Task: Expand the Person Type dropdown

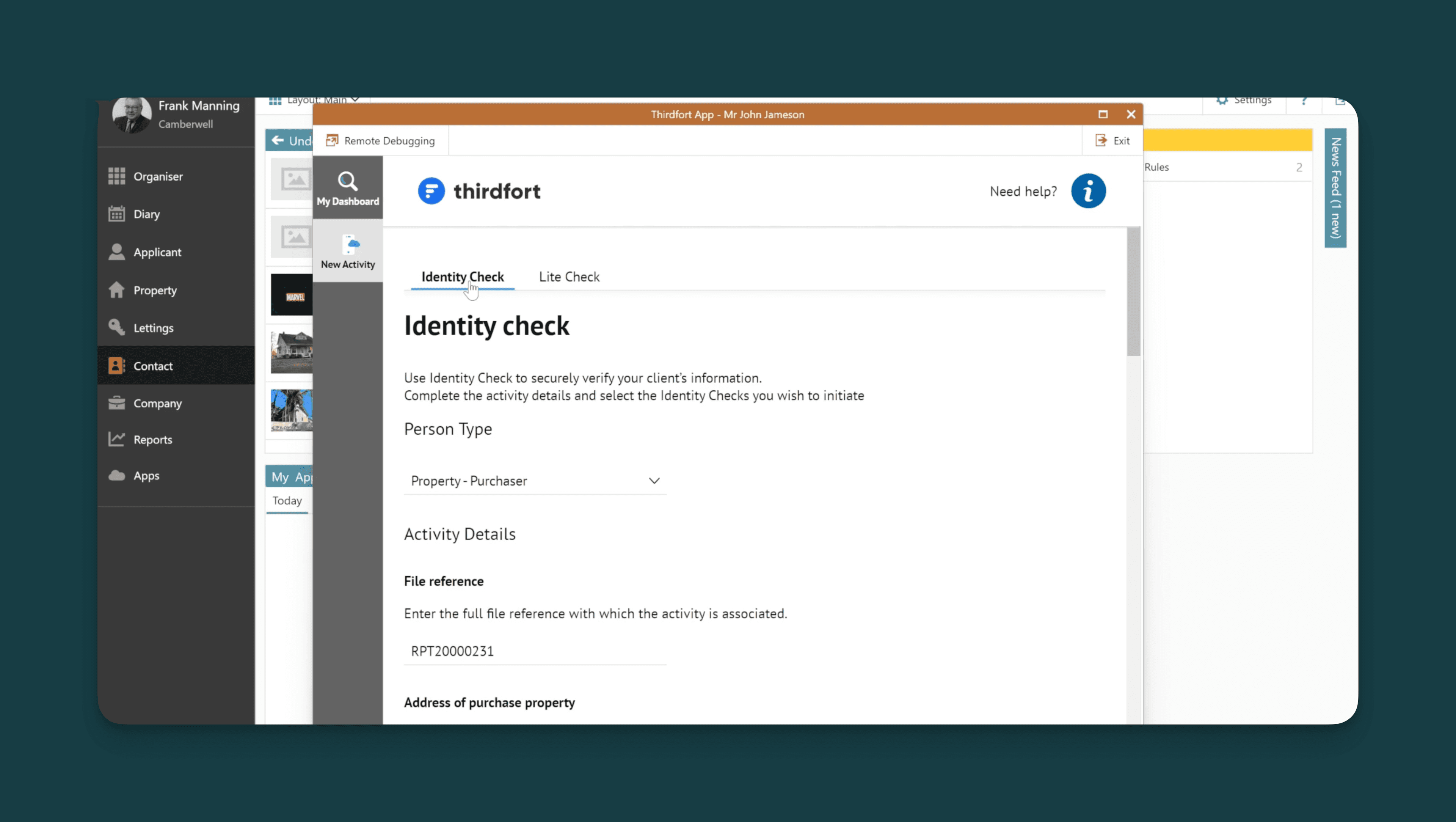Action: (x=535, y=481)
